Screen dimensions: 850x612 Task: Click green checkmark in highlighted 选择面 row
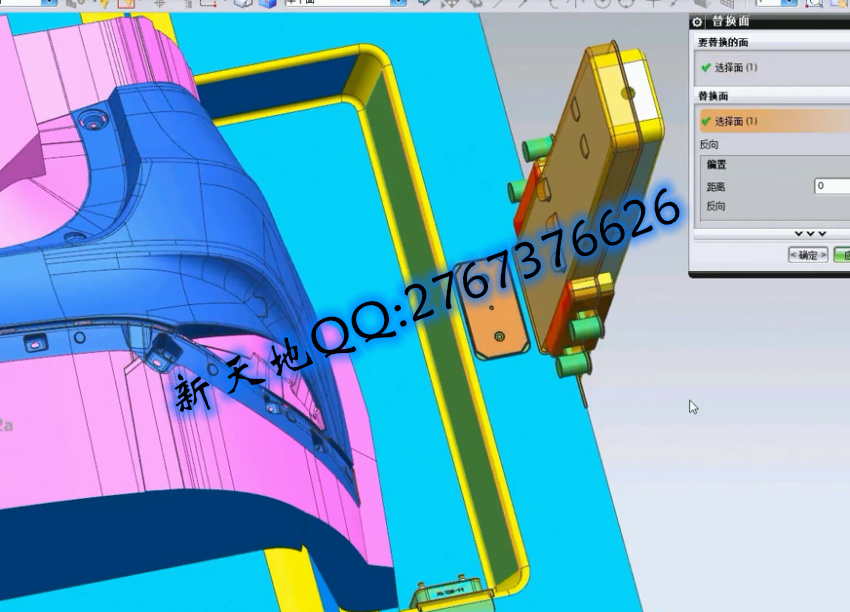pyautogui.click(x=706, y=121)
